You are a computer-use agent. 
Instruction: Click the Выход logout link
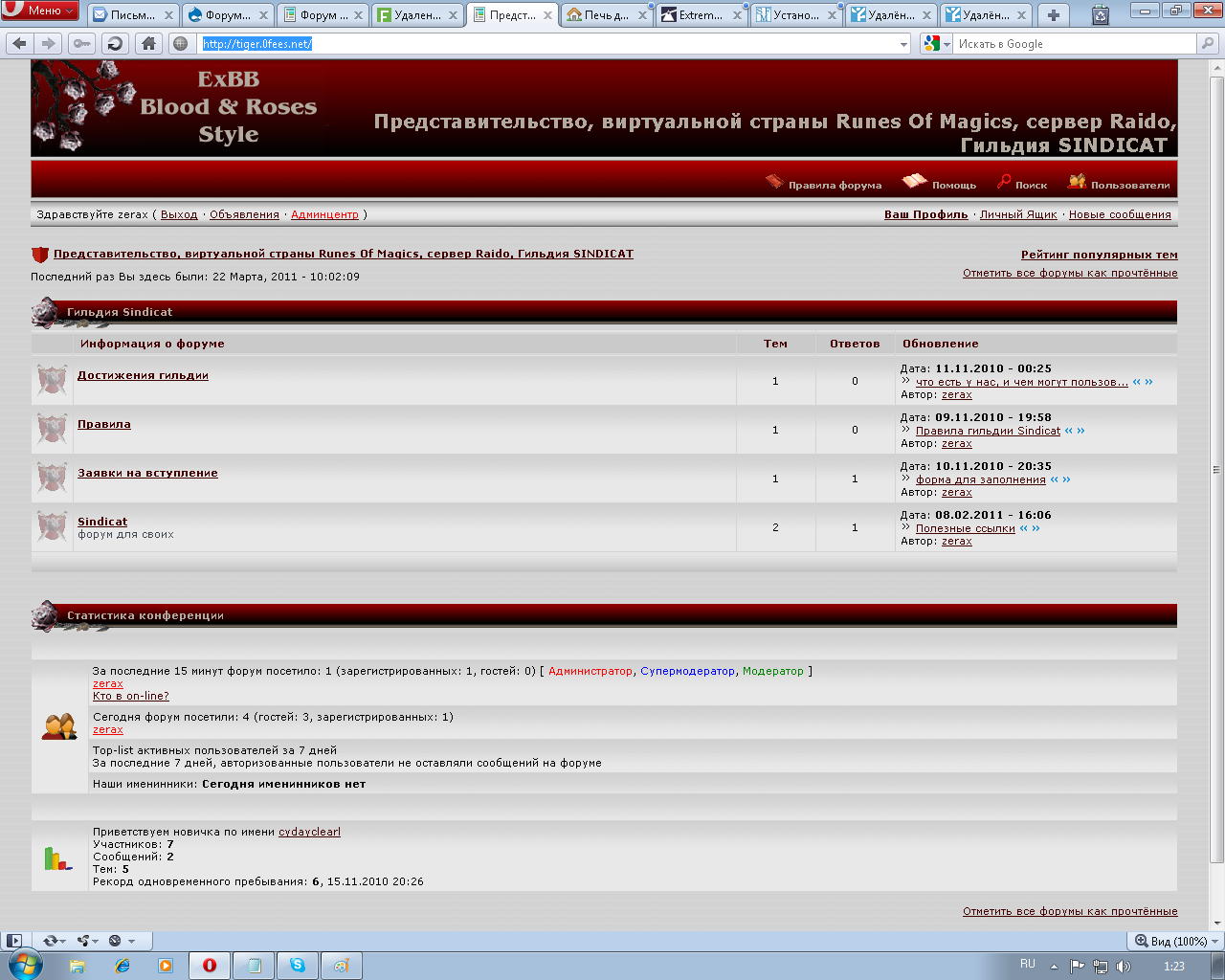click(x=179, y=214)
